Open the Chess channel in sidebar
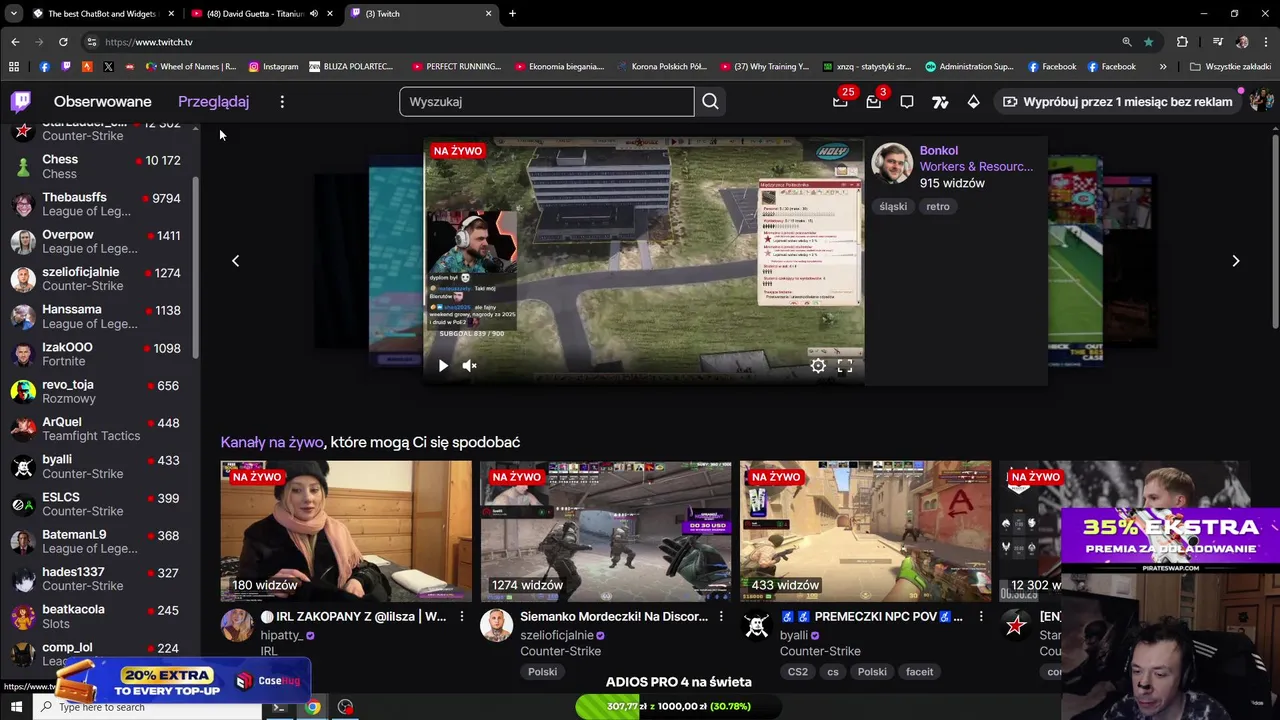The width and height of the screenshot is (1280, 720). tap(100, 167)
